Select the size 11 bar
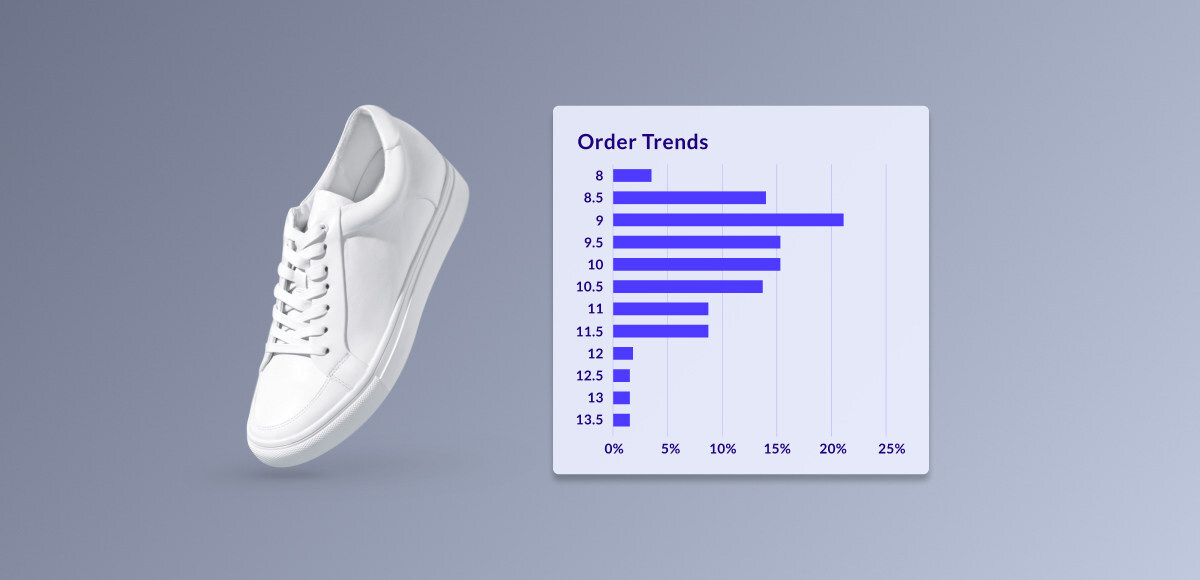The height and width of the screenshot is (580, 1200). pyautogui.click(x=660, y=309)
